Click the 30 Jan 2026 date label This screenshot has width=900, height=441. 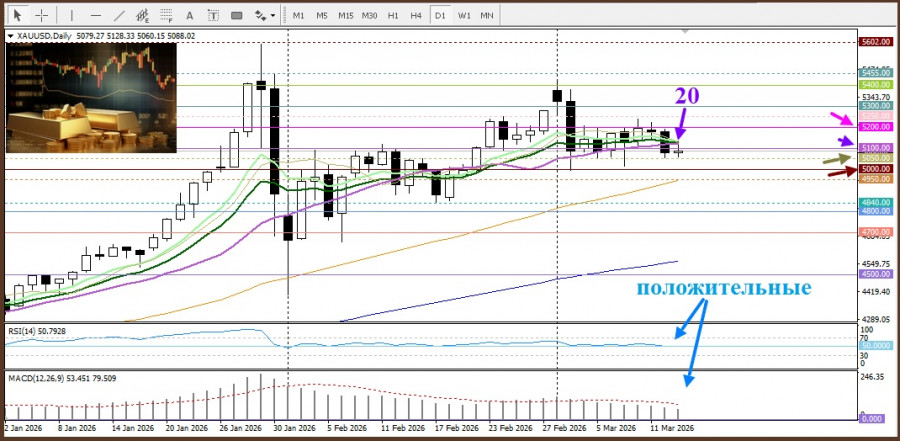[294, 428]
